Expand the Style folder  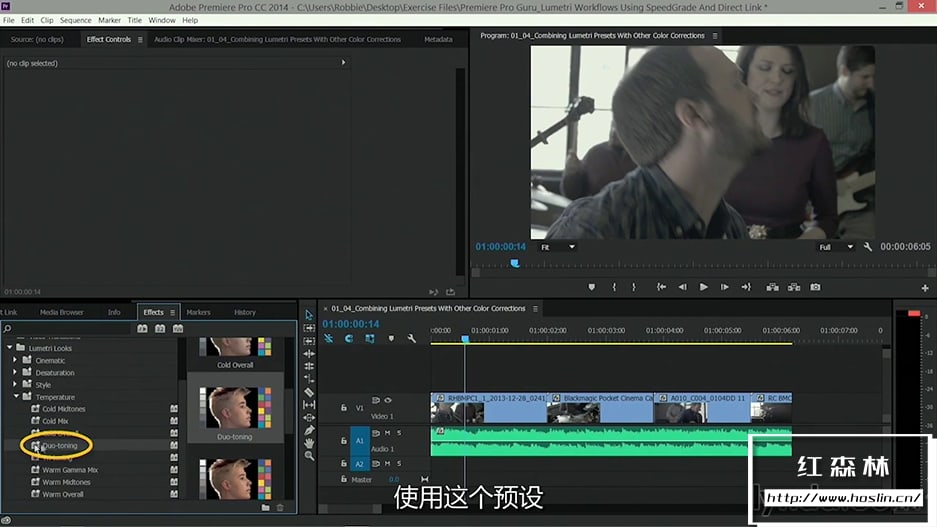(x=15, y=384)
